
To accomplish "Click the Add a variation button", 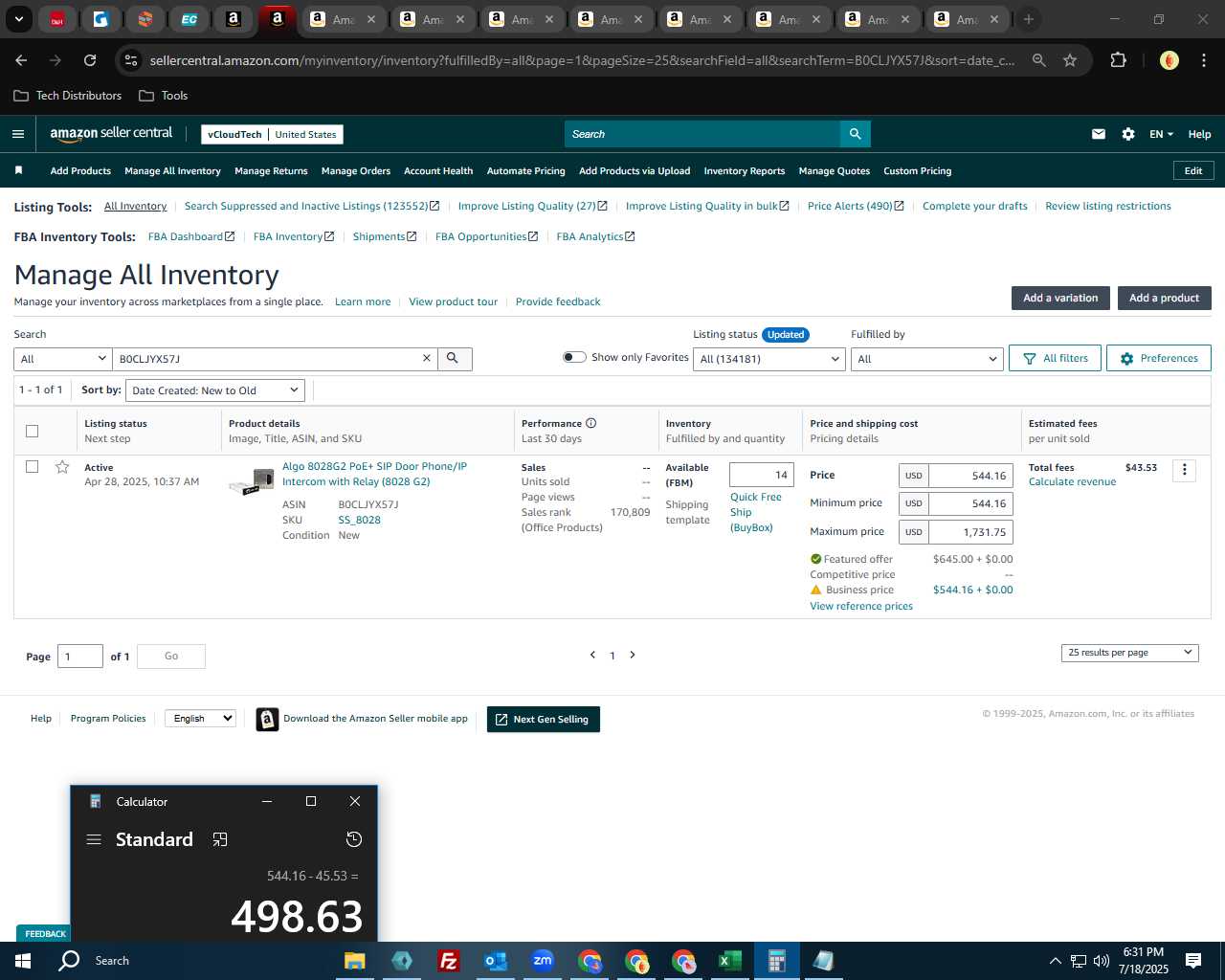I will point(1060,298).
